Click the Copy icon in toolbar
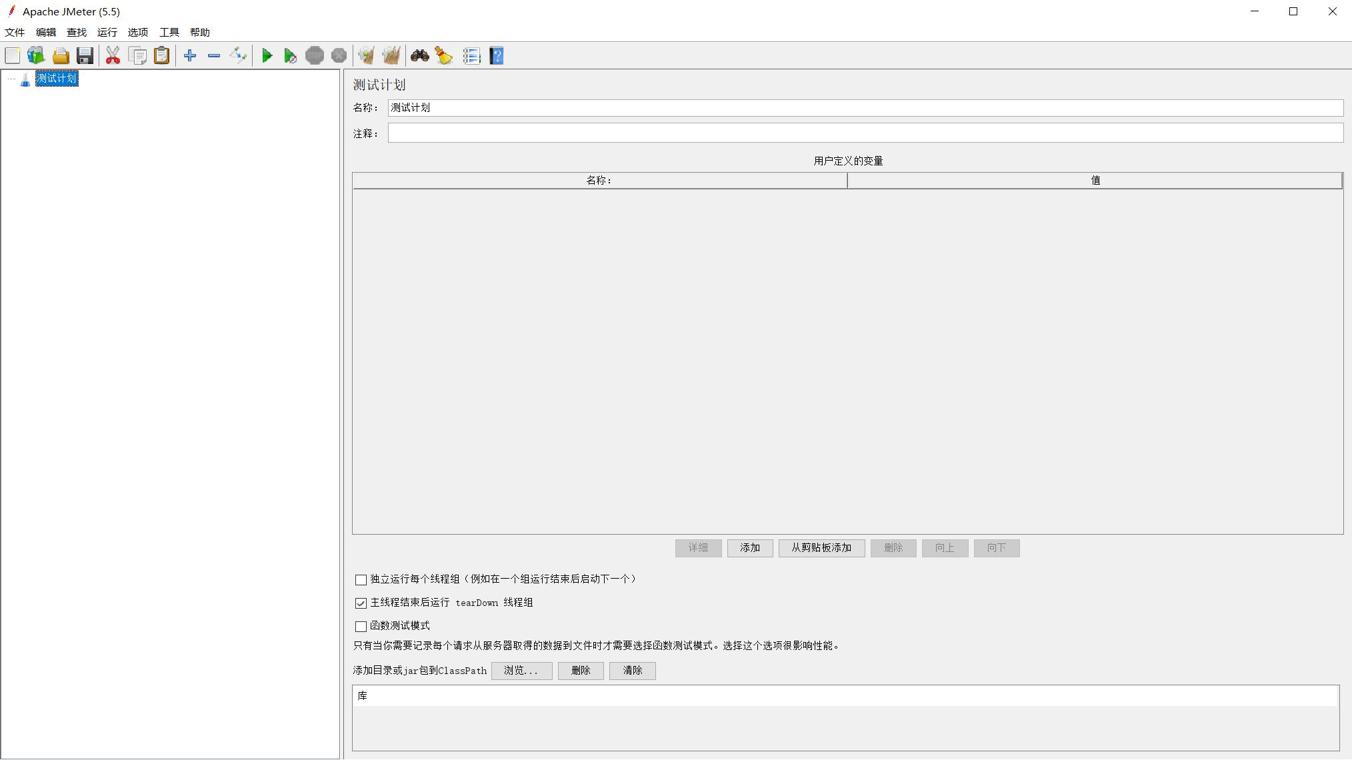1352x760 pixels. coord(138,56)
